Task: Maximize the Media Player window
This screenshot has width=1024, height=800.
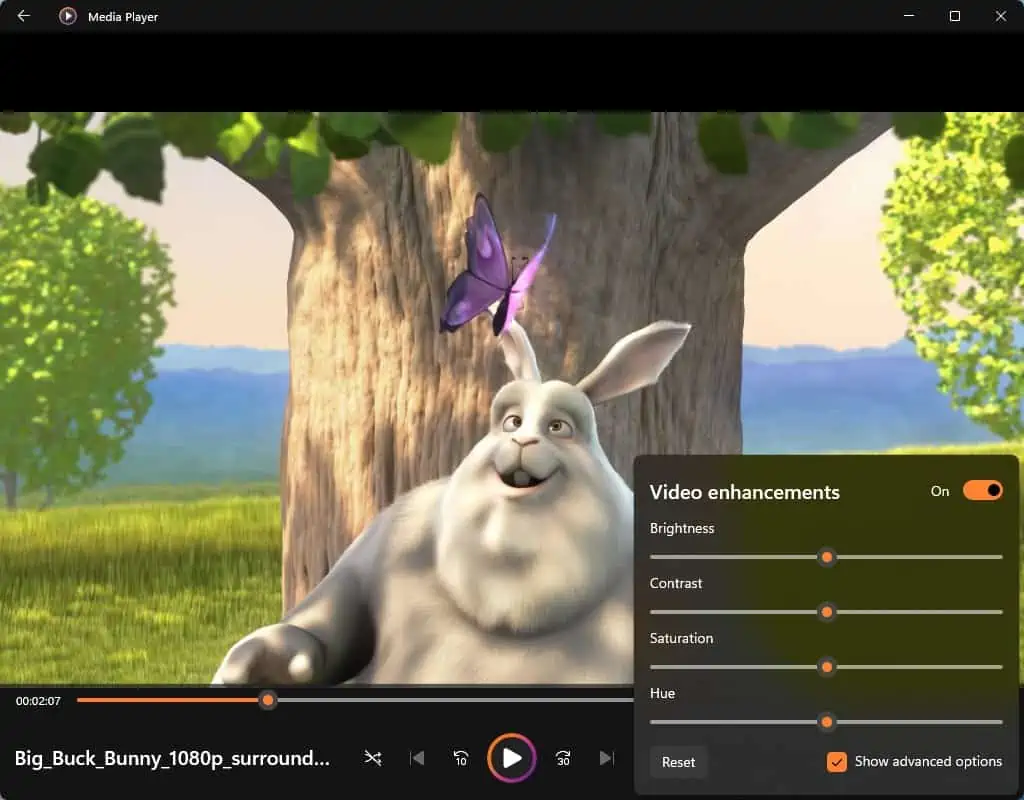Action: point(955,16)
